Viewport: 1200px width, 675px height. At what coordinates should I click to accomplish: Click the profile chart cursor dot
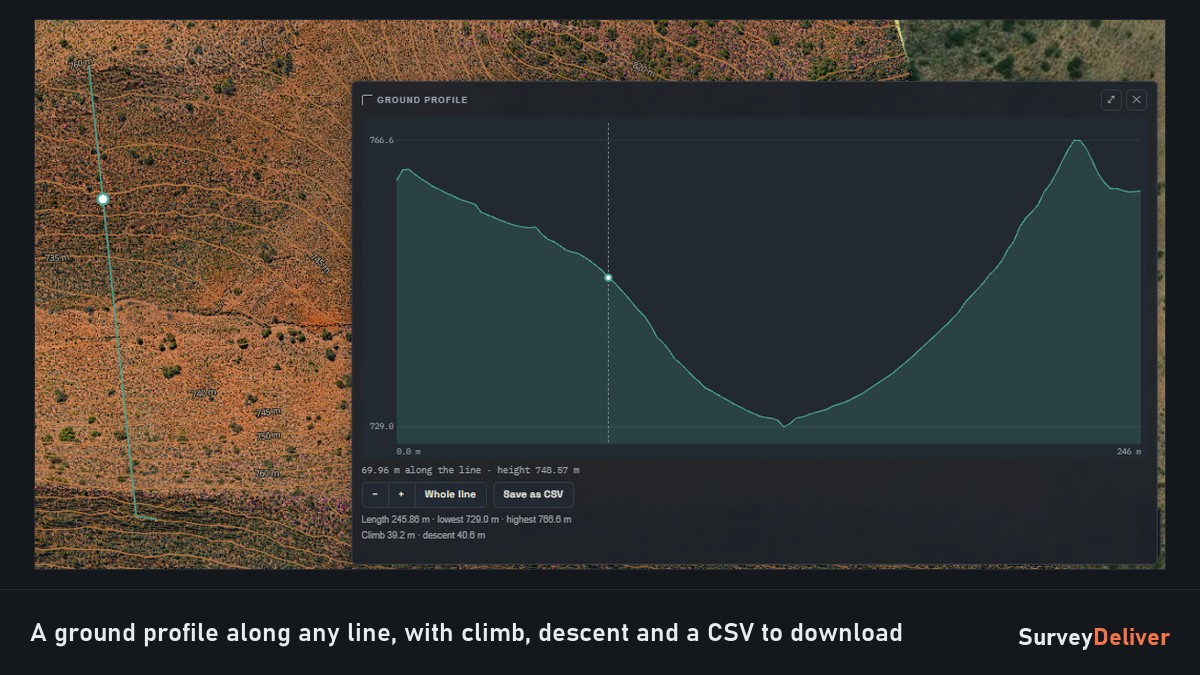tap(608, 277)
